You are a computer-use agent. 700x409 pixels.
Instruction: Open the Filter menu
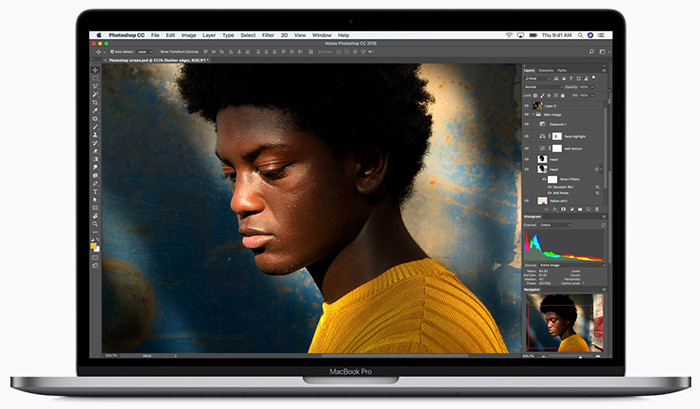267,35
